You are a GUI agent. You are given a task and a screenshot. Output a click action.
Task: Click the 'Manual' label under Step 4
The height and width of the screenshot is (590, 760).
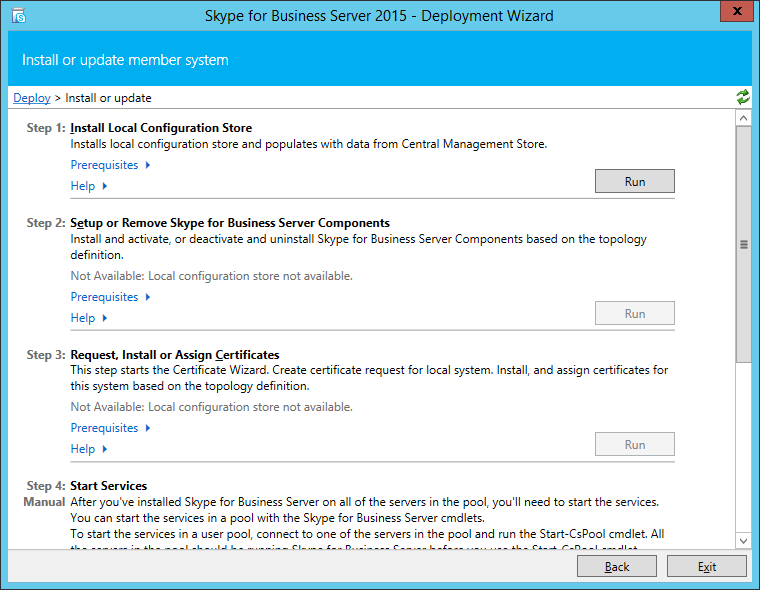point(44,502)
